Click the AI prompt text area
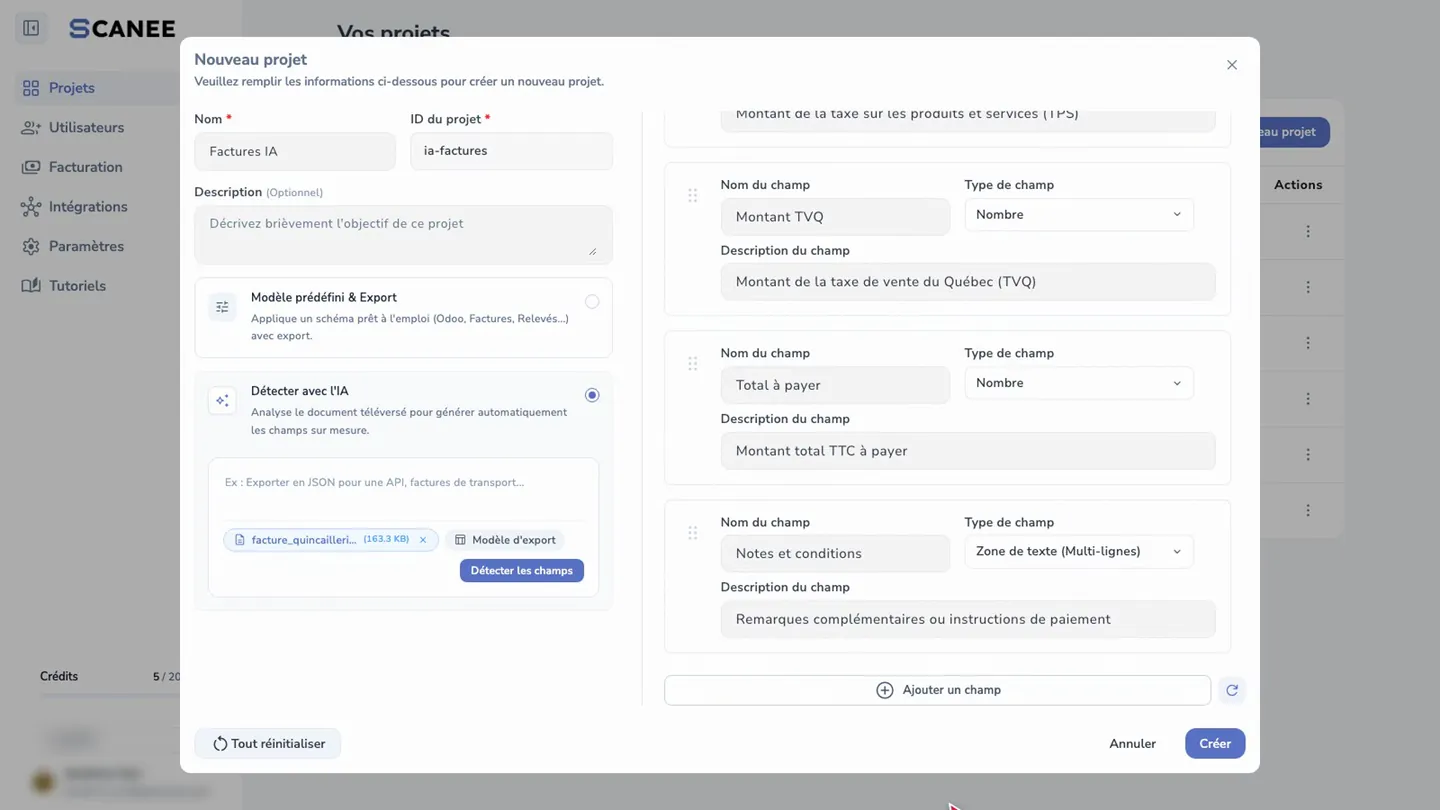1440x810 pixels. click(x=403, y=490)
